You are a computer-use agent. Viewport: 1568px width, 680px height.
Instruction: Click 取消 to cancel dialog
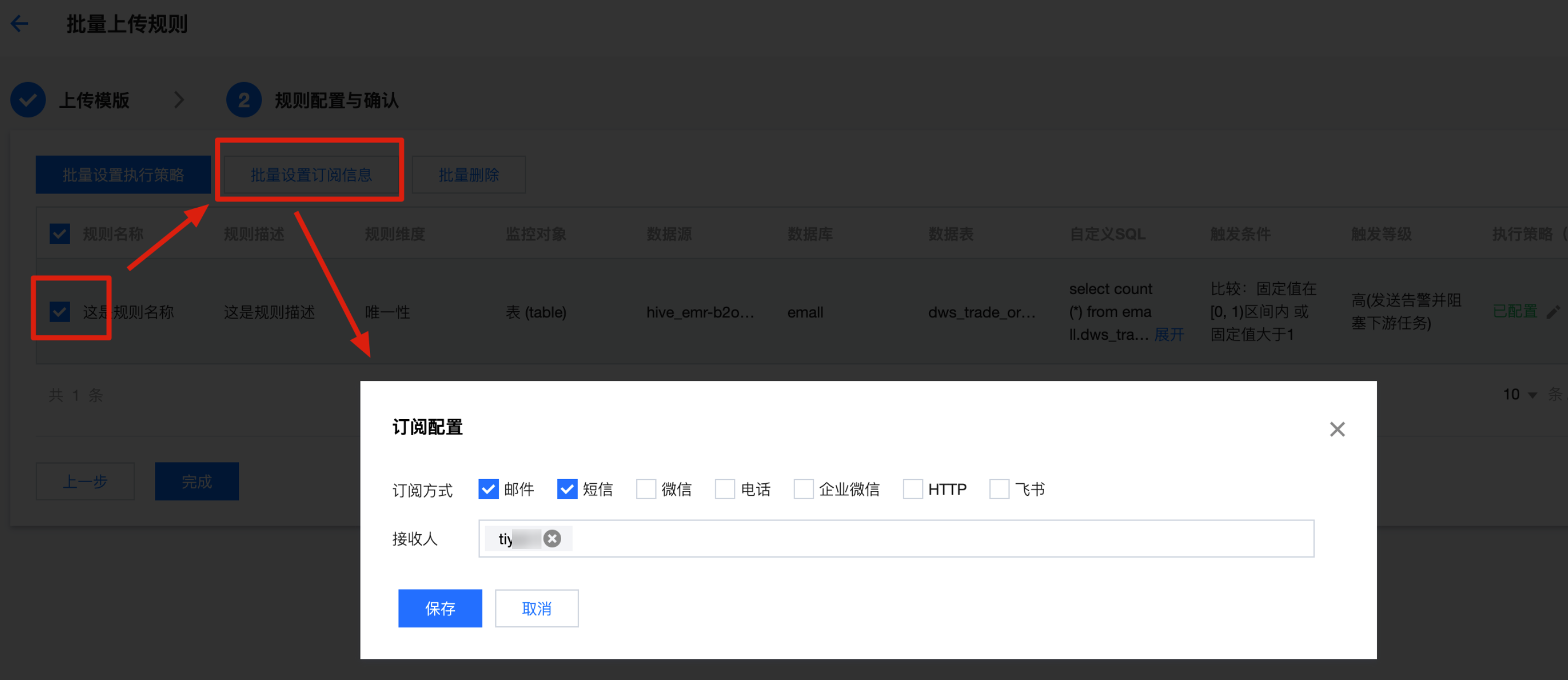click(536, 608)
